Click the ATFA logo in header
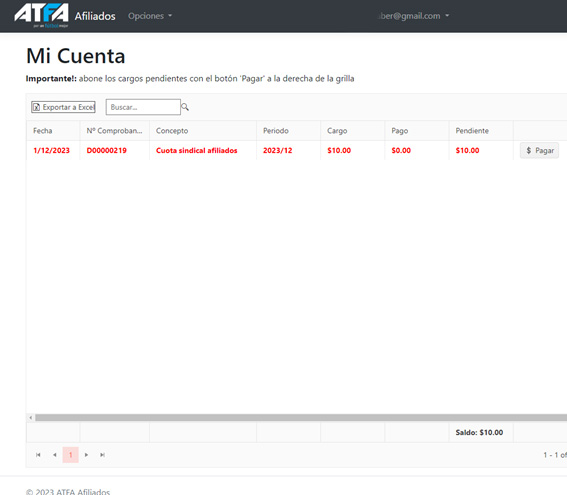567x495 pixels. [x=41, y=15]
